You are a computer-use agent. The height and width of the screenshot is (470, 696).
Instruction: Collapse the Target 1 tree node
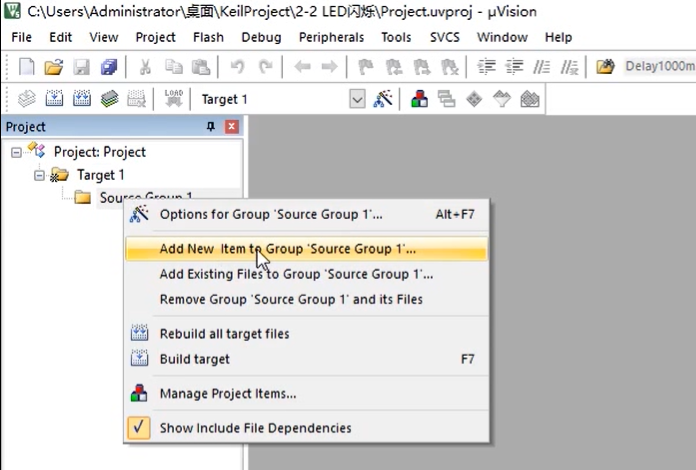[x=39, y=175]
